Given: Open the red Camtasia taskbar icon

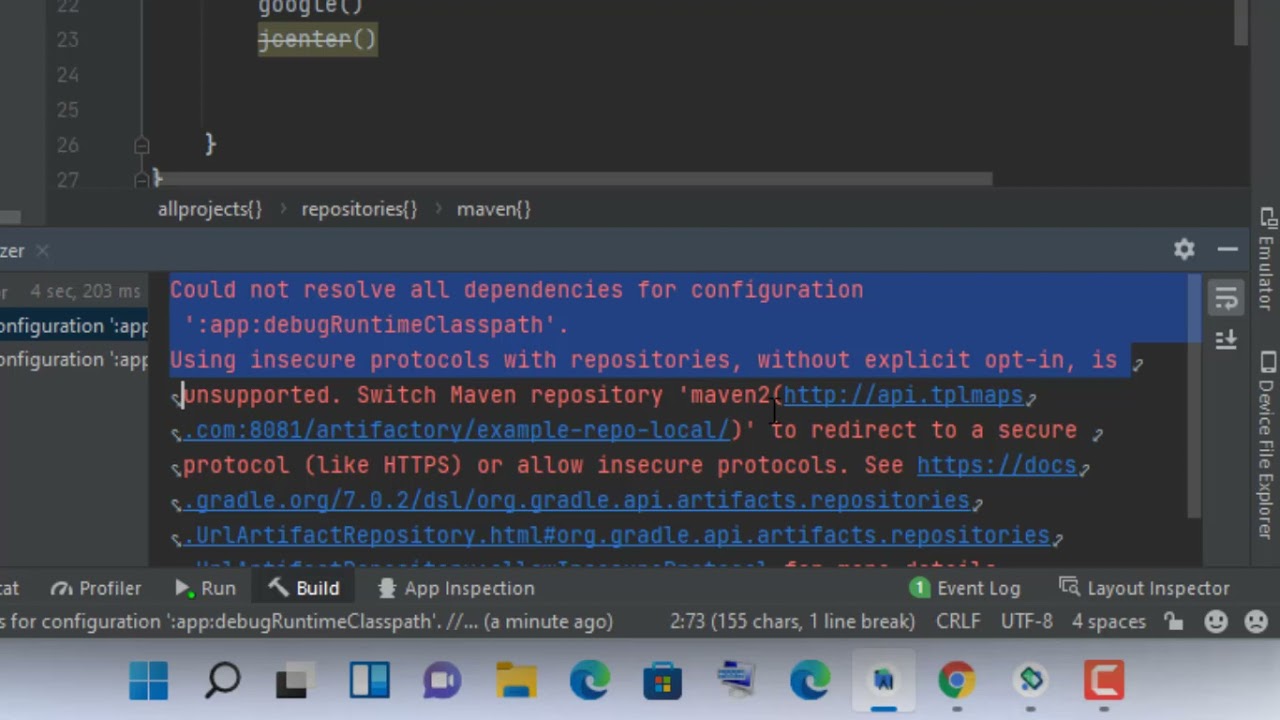Looking at the screenshot, I should (1104, 682).
